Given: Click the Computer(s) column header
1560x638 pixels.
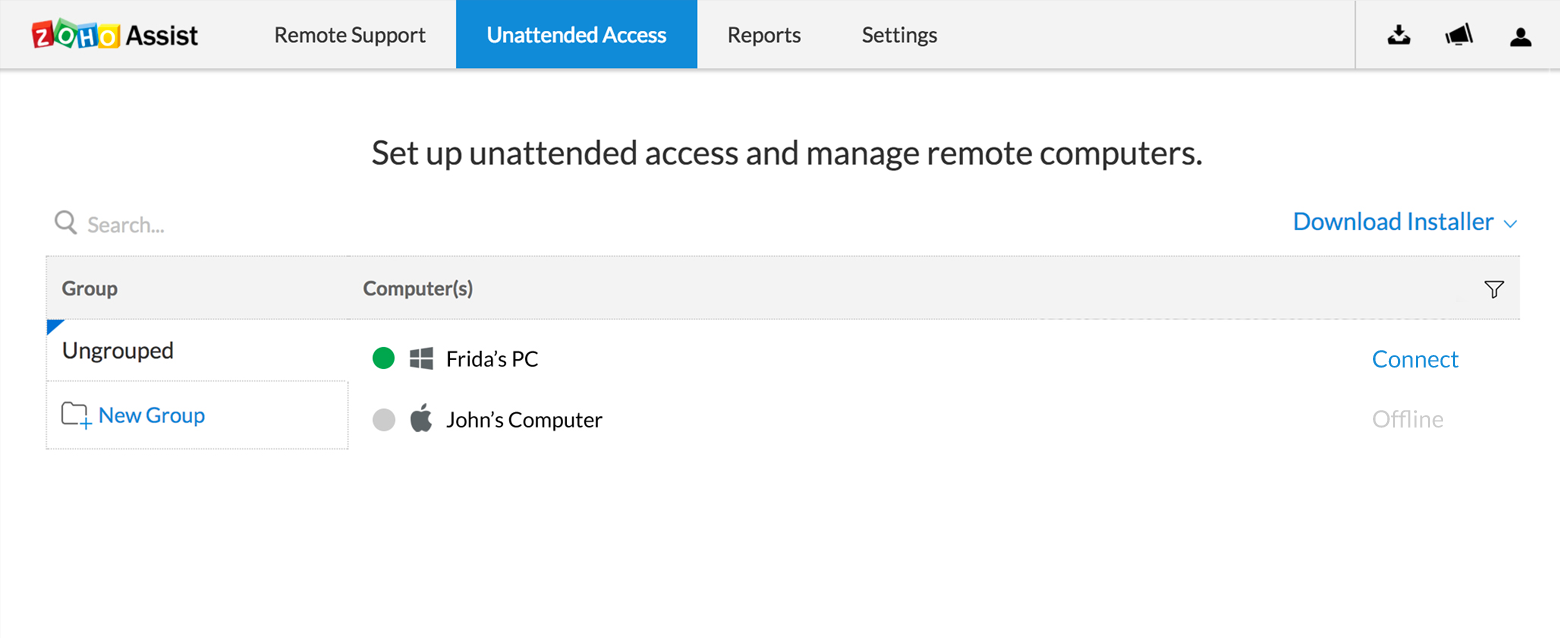Looking at the screenshot, I should click(418, 288).
